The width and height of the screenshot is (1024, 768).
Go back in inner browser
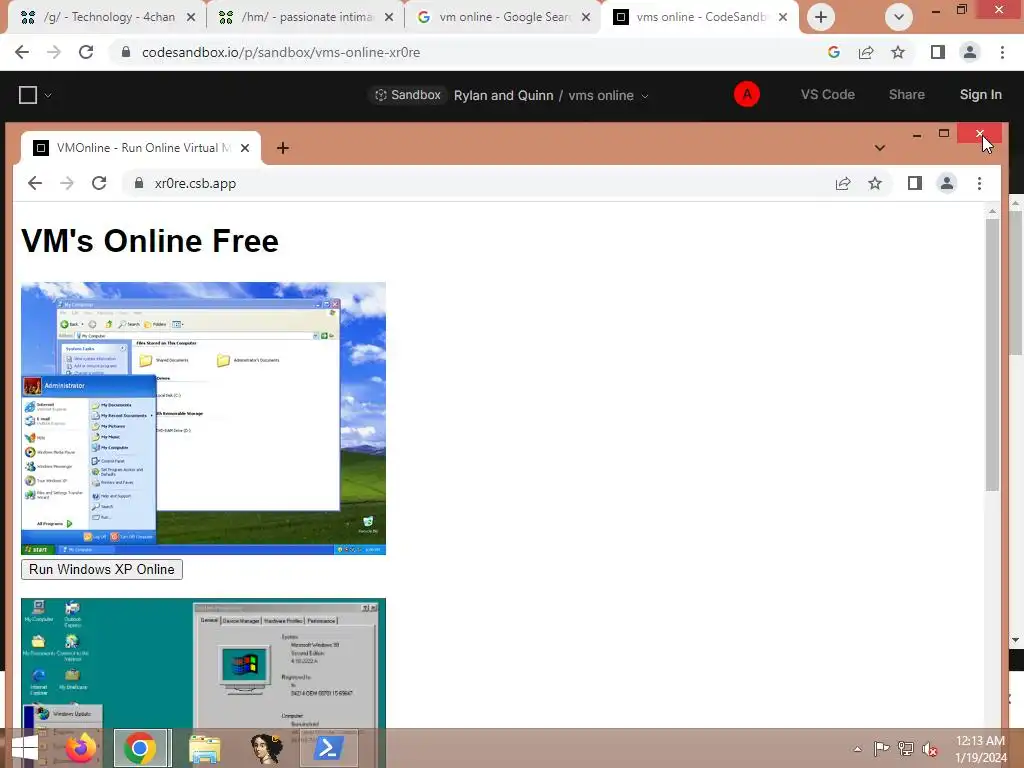[35, 184]
